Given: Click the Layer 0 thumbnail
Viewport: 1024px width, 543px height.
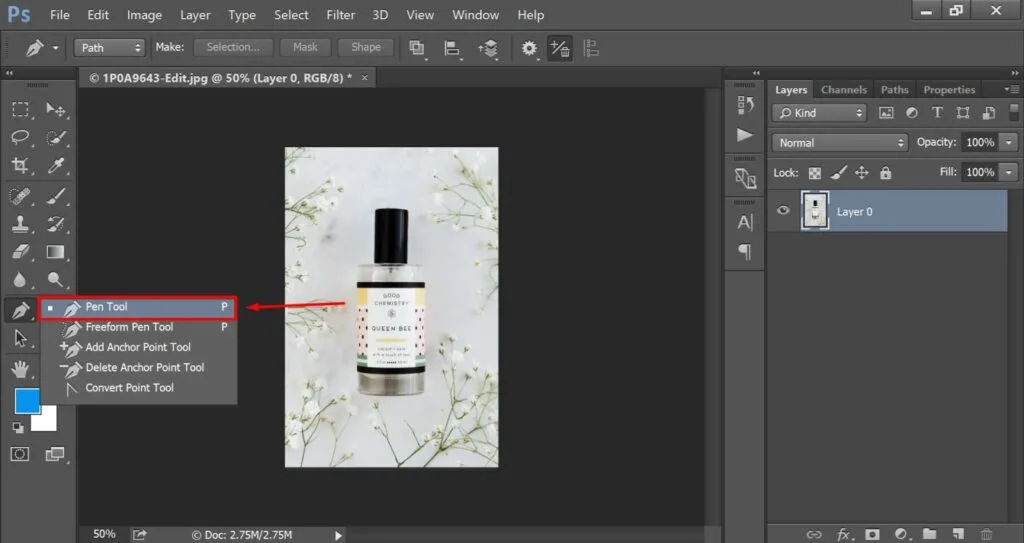Looking at the screenshot, I should pyautogui.click(x=815, y=212).
